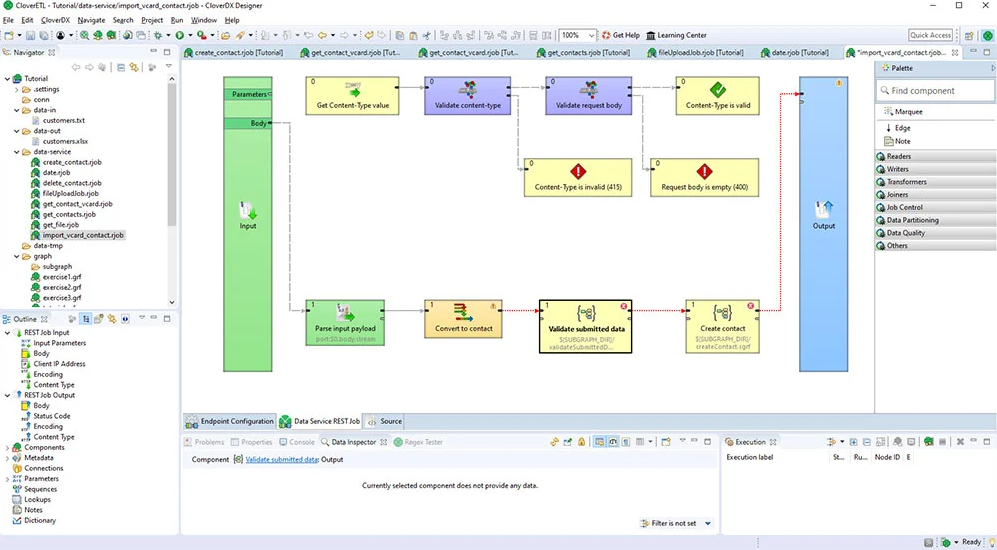The height and width of the screenshot is (550, 997).
Task: Click in the Quick Access field
Action: click(930, 35)
